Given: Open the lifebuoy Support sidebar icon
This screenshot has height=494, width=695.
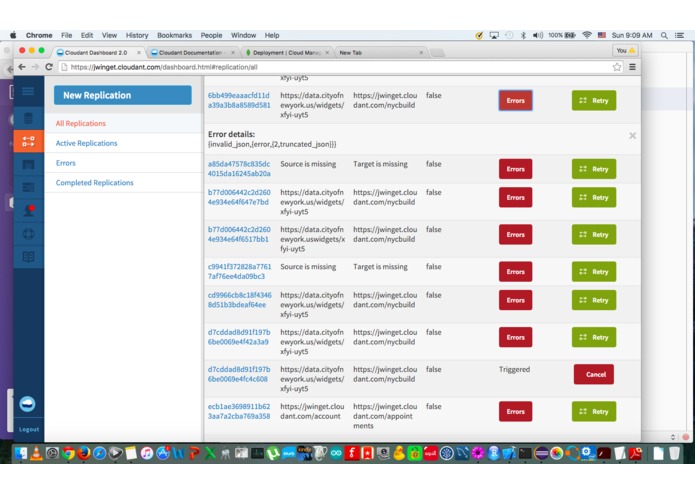Looking at the screenshot, I should tap(28, 233).
